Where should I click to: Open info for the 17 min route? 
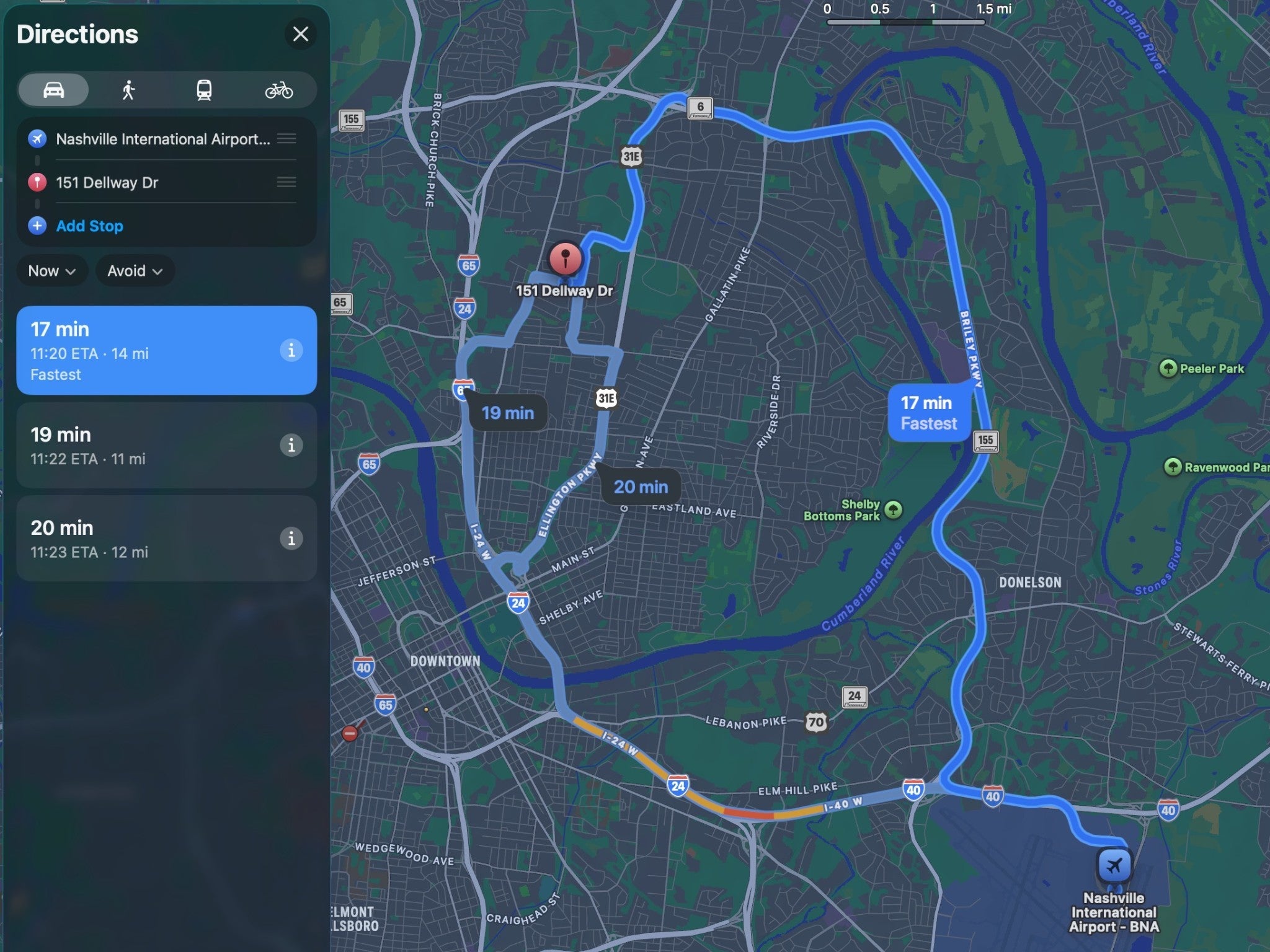click(x=291, y=350)
